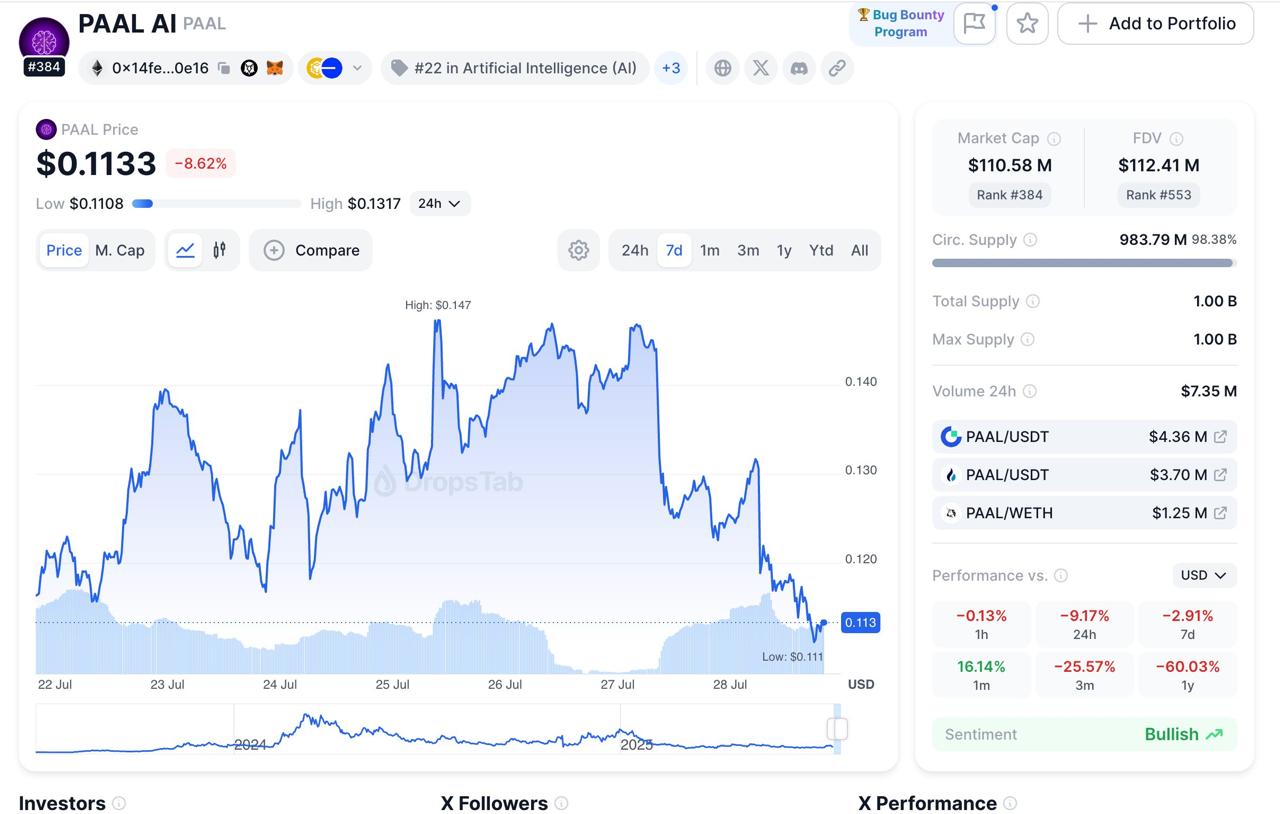Expand the +3 more categories
This screenshot has height=814, width=1280.
(671, 68)
